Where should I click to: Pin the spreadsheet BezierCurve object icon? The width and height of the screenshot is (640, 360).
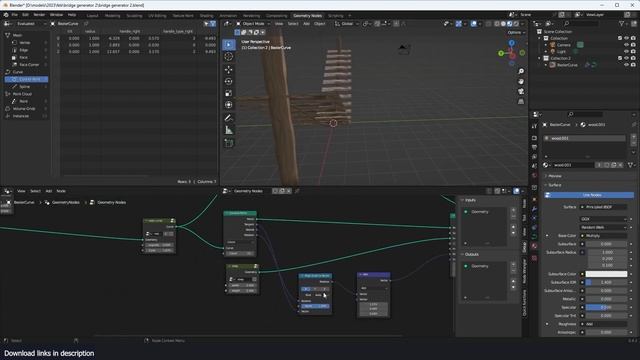[x=86, y=24]
